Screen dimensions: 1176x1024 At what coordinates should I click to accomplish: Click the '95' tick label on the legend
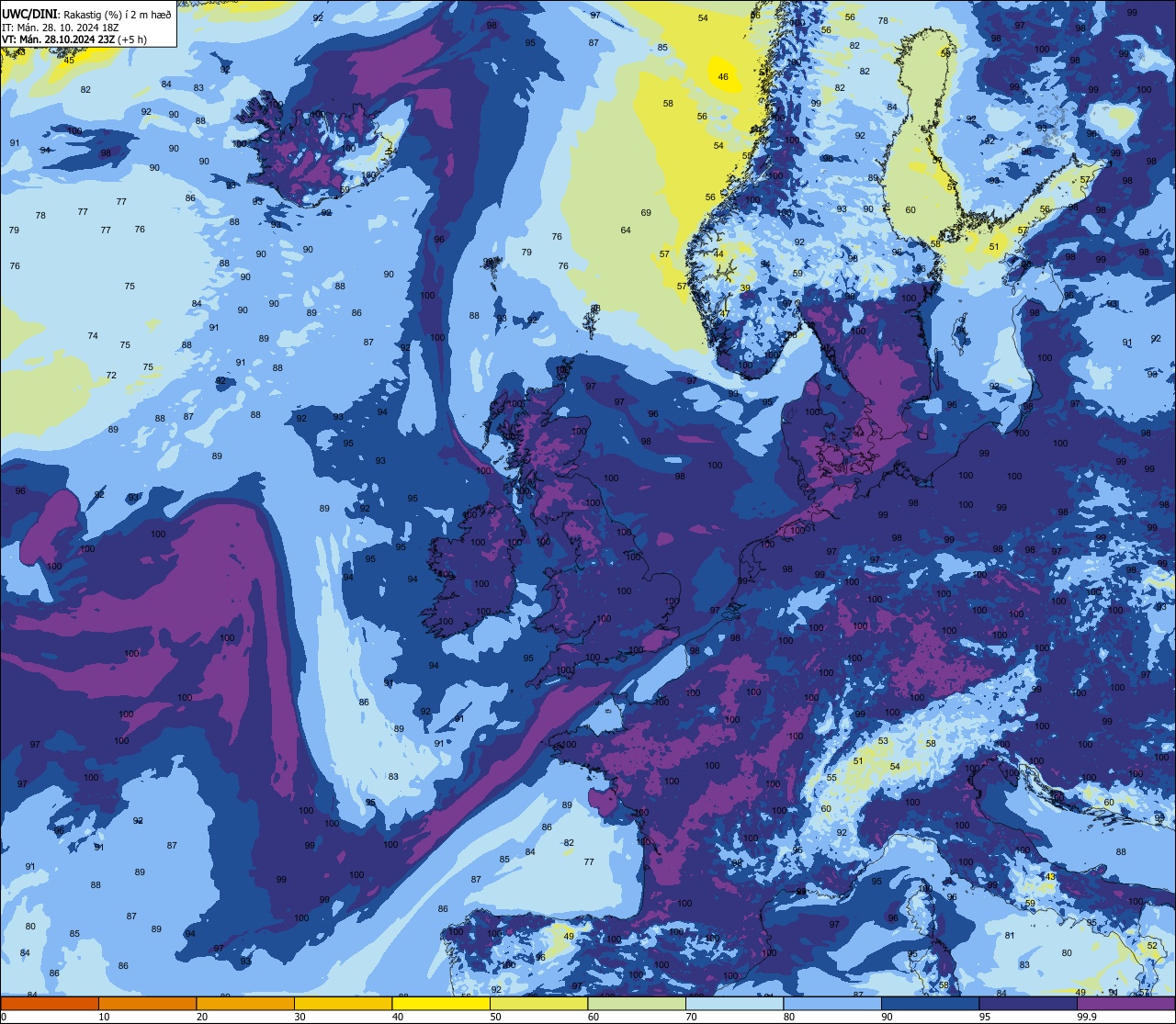point(985,1017)
